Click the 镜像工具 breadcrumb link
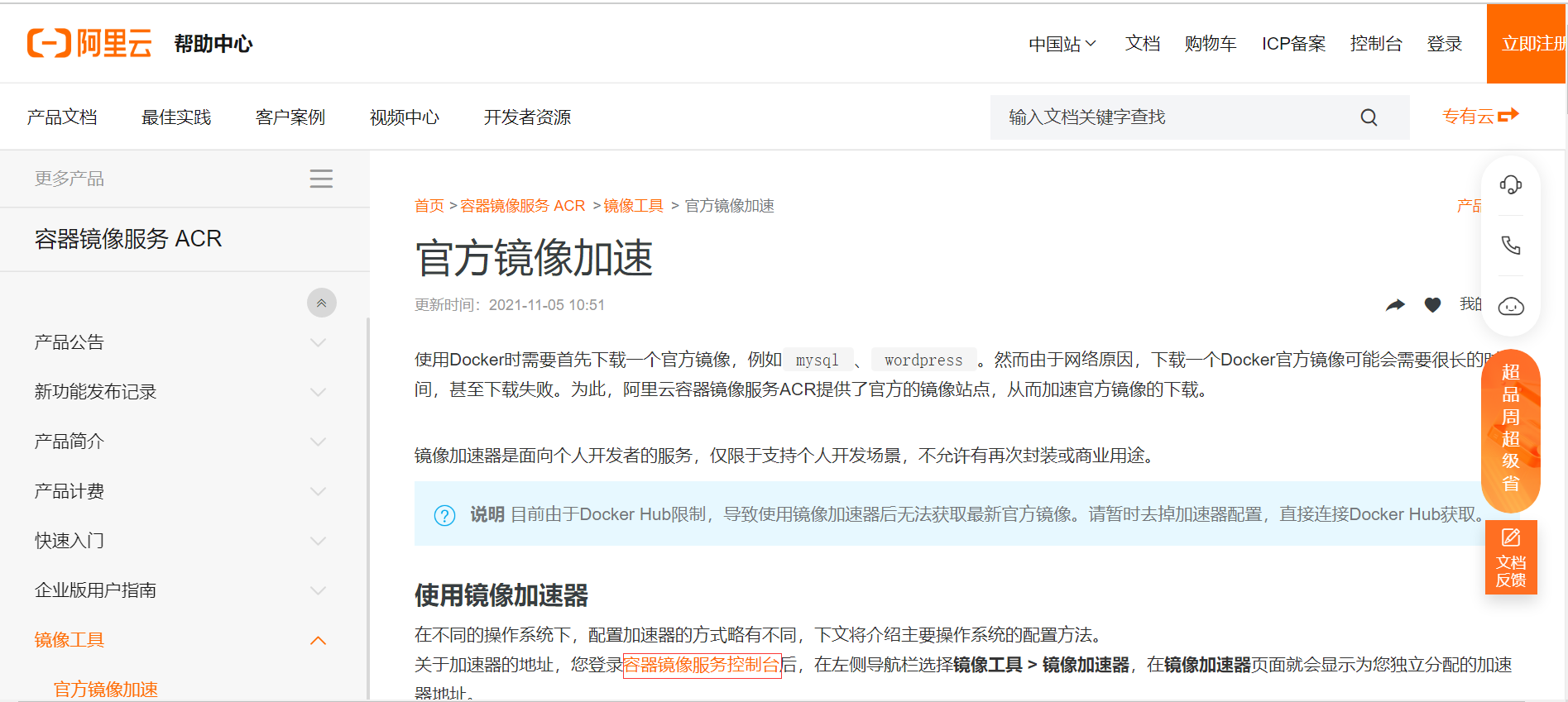 click(x=633, y=206)
